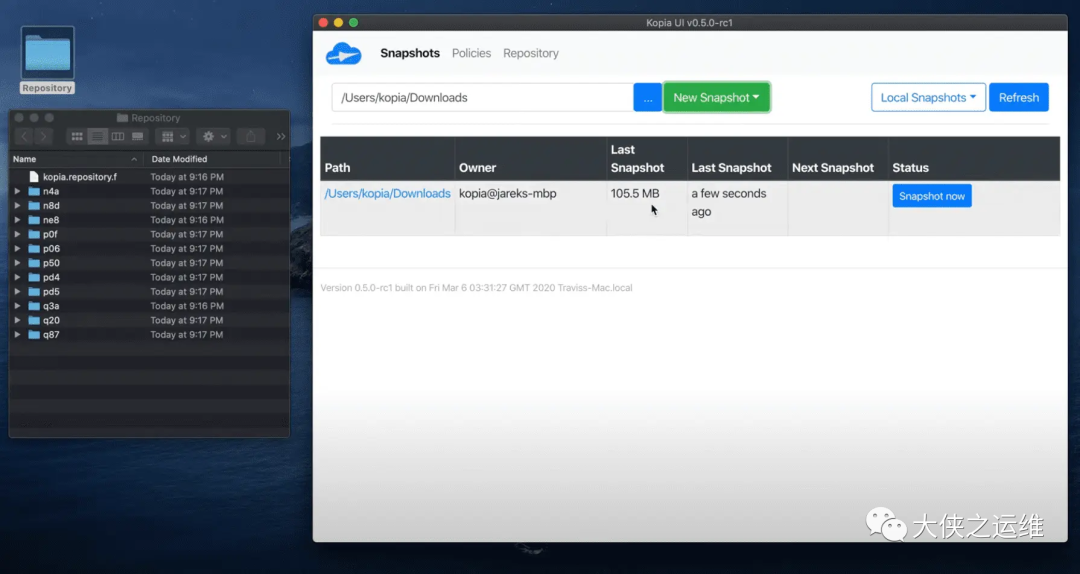Select gallery view in Finder Repository window
This screenshot has height=574, width=1080.
(x=138, y=136)
